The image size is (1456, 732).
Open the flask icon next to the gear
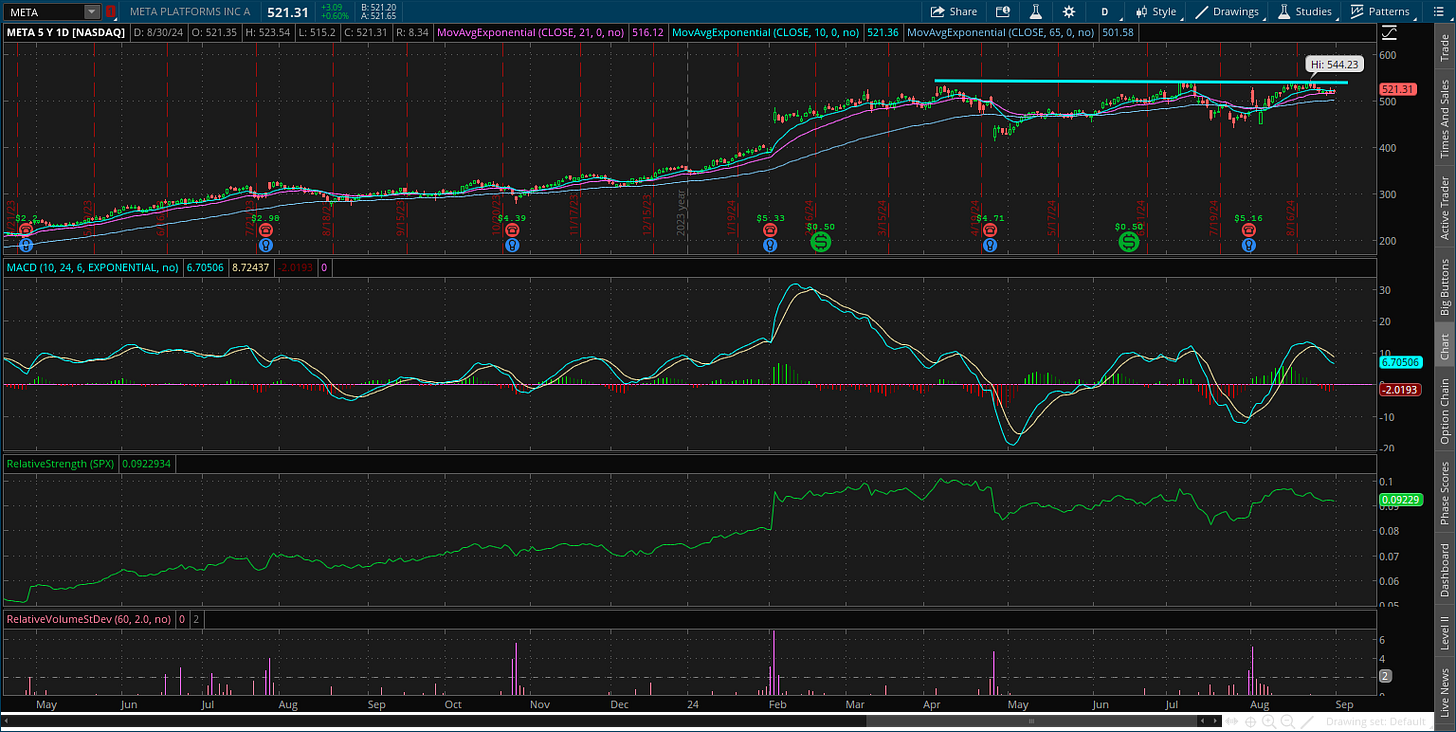(1036, 12)
